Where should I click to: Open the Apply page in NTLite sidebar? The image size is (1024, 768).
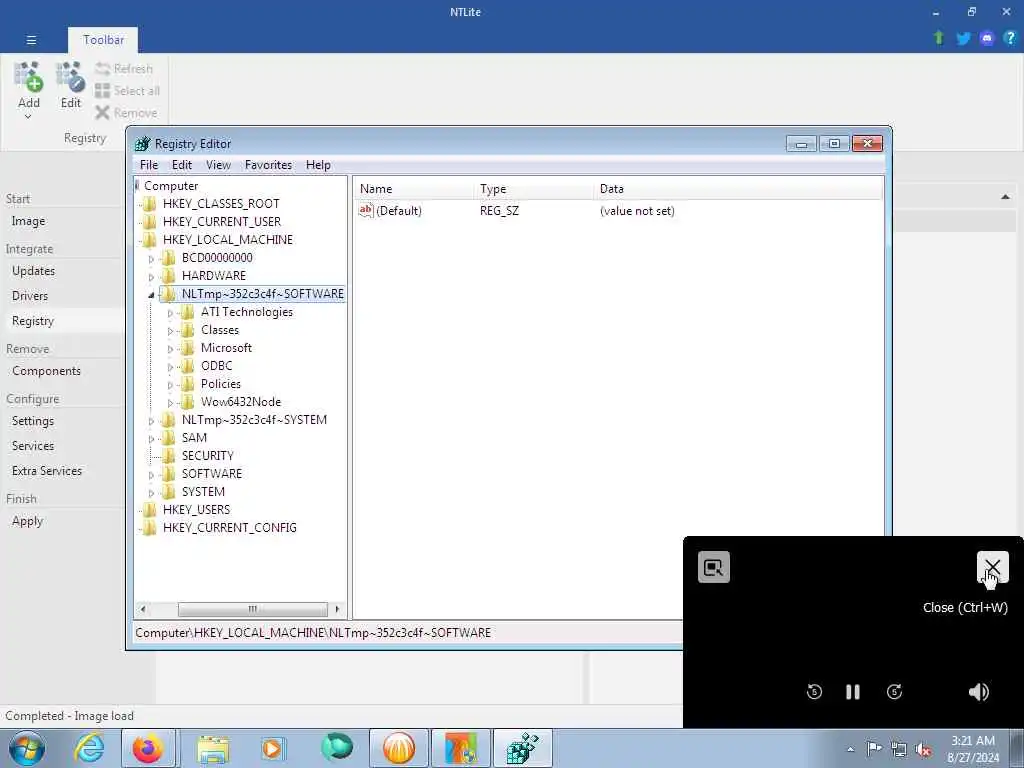click(27, 521)
